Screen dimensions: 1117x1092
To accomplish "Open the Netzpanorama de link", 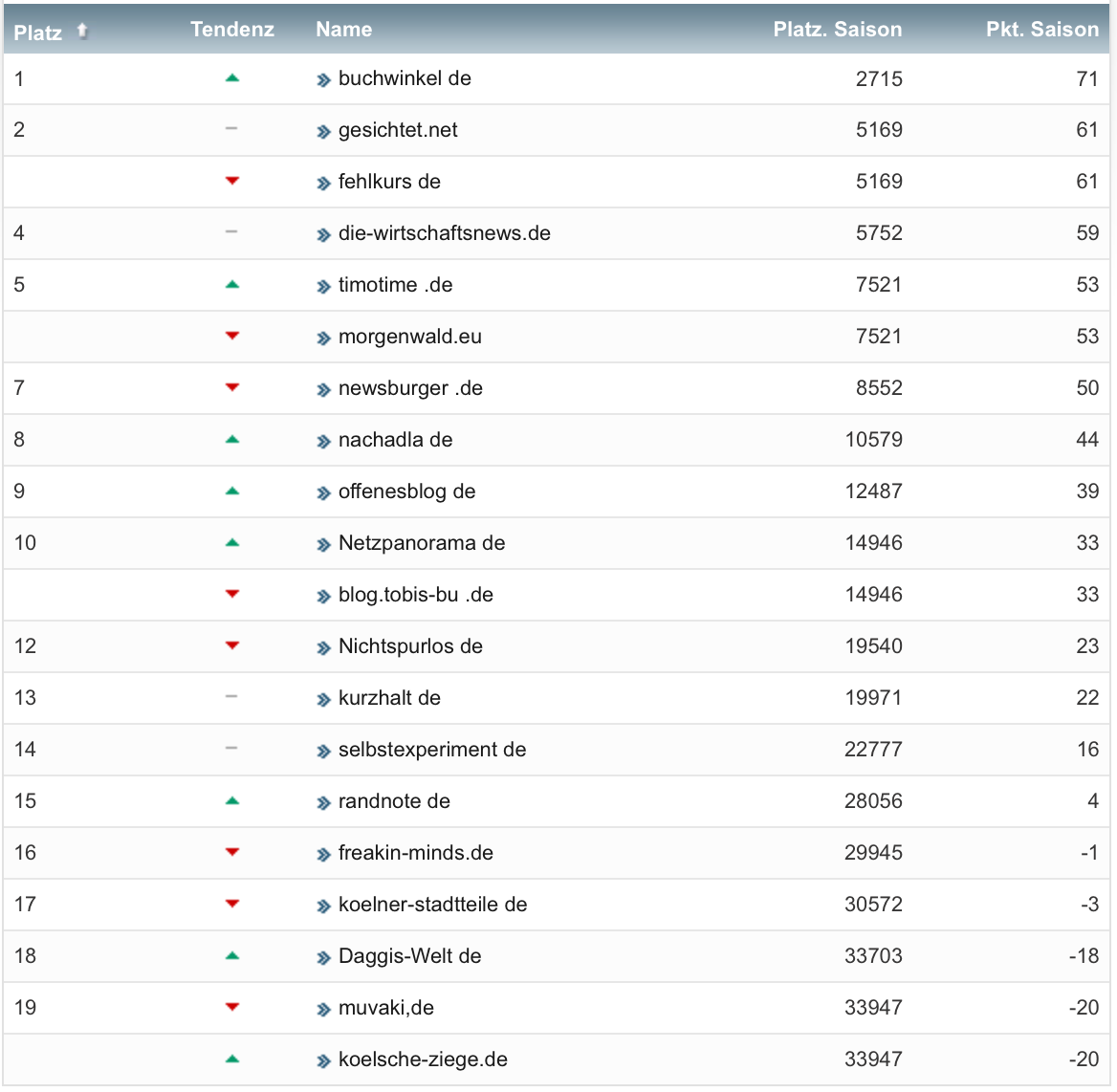I will tap(422, 543).
